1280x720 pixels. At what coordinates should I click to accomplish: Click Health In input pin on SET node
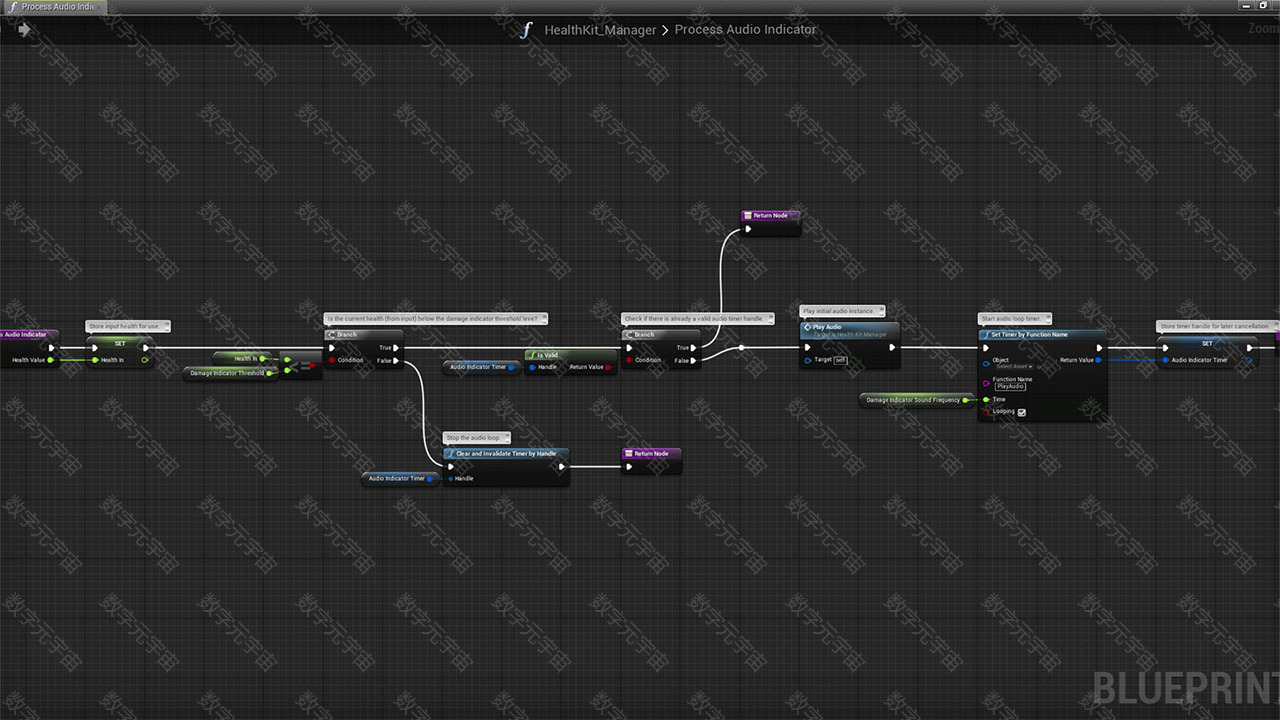(x=95, y=360)
